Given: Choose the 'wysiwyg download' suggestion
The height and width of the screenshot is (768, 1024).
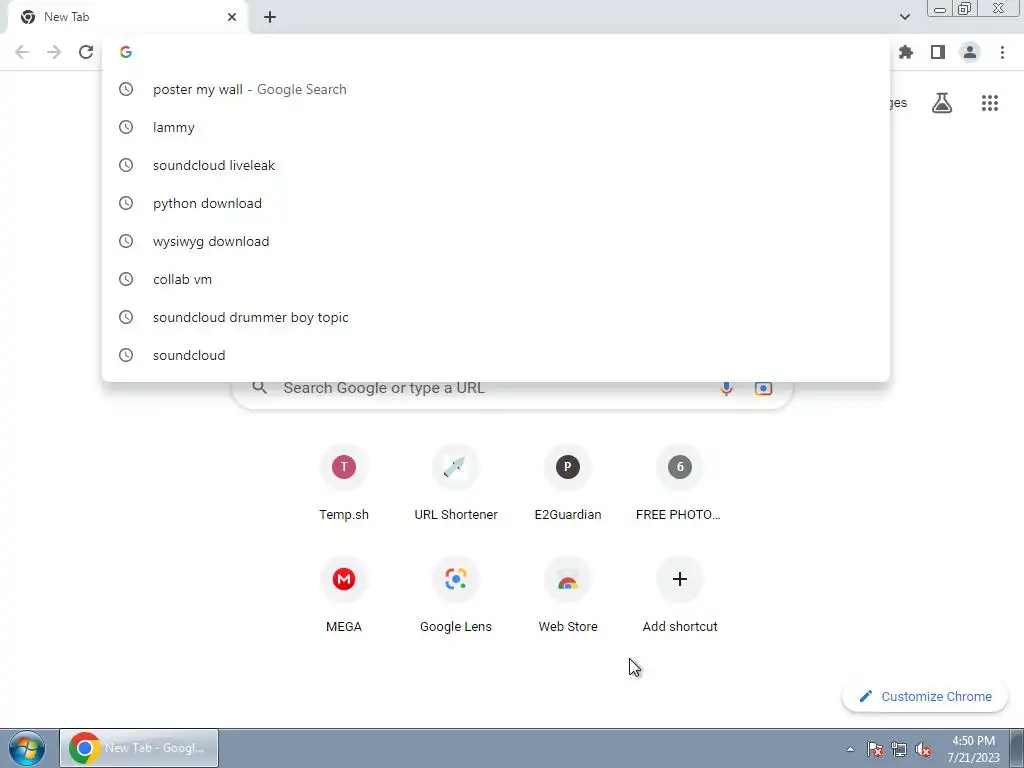Looking at the screenshot, I should (496, 241).
